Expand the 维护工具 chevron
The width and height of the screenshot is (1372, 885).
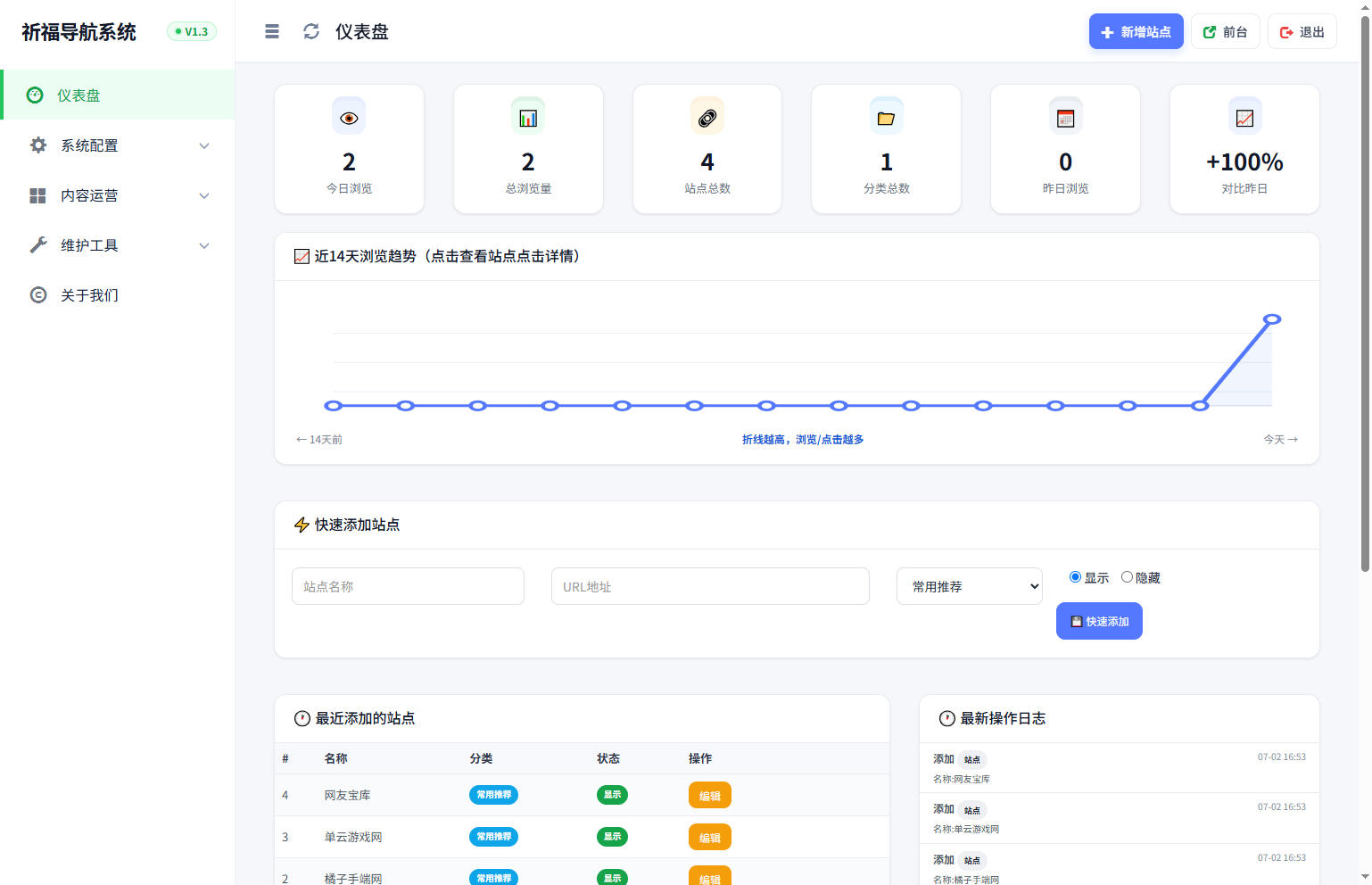click(x=204, y=245)
